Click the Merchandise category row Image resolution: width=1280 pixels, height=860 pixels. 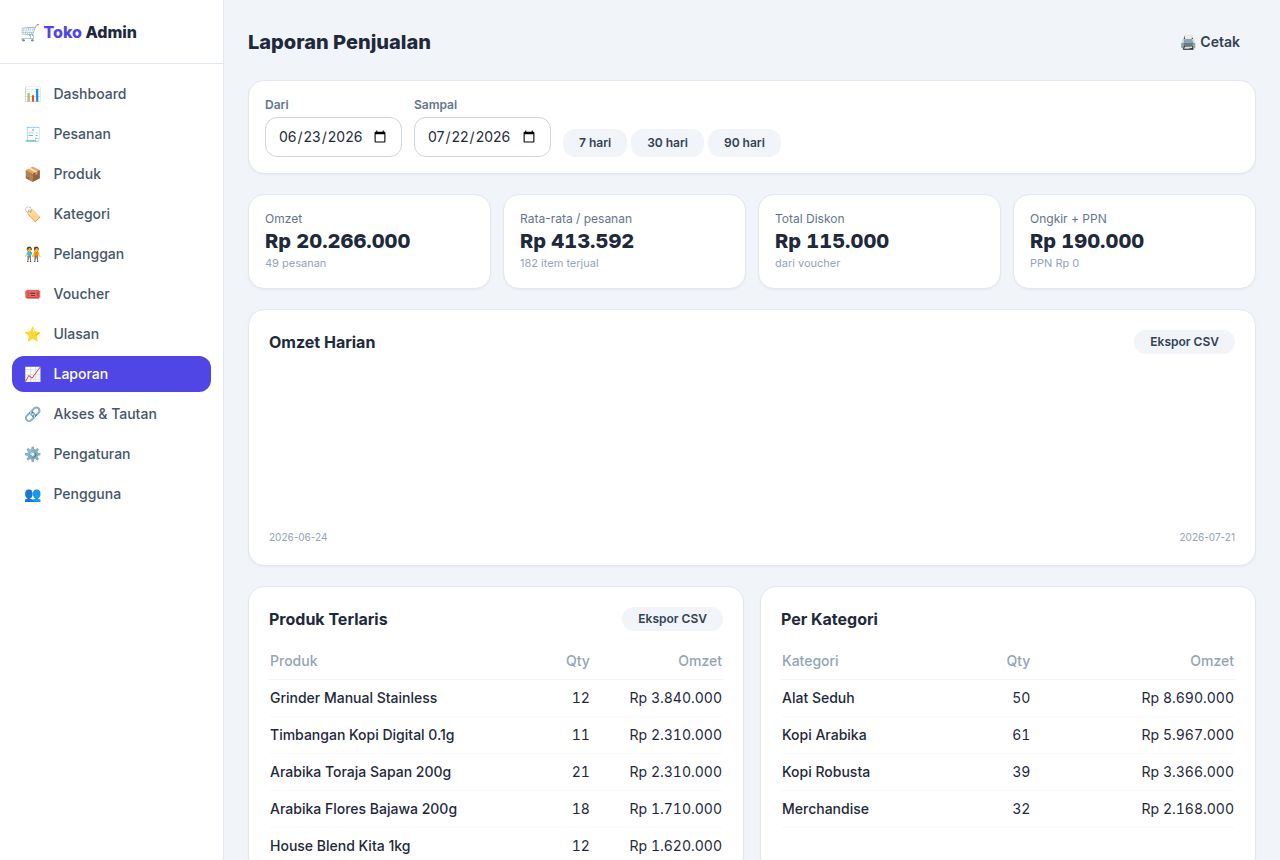[x=1008, y=809]
